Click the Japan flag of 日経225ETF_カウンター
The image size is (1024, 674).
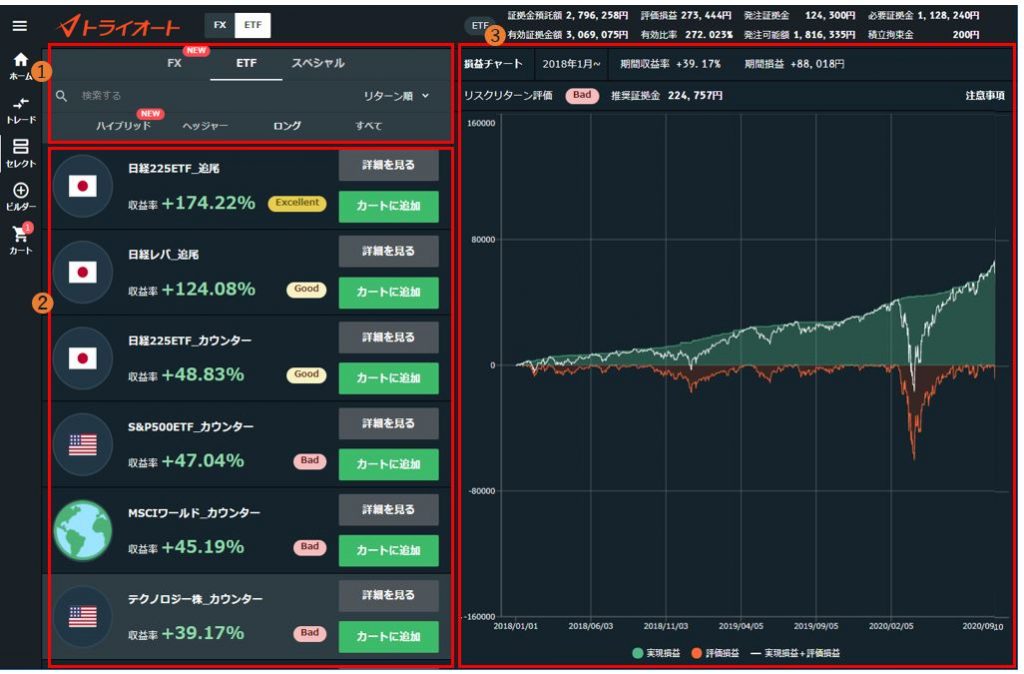pyautogui.click(x=83, y=358)
